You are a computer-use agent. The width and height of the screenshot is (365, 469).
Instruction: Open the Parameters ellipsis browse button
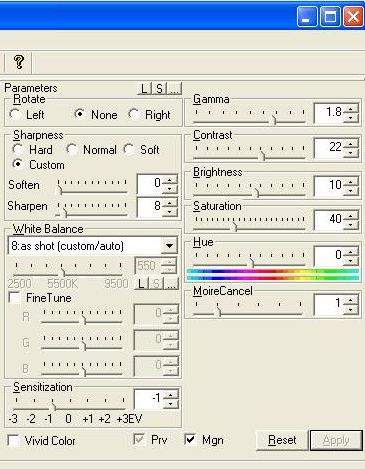pyautogui.click(x=174, y=89)
